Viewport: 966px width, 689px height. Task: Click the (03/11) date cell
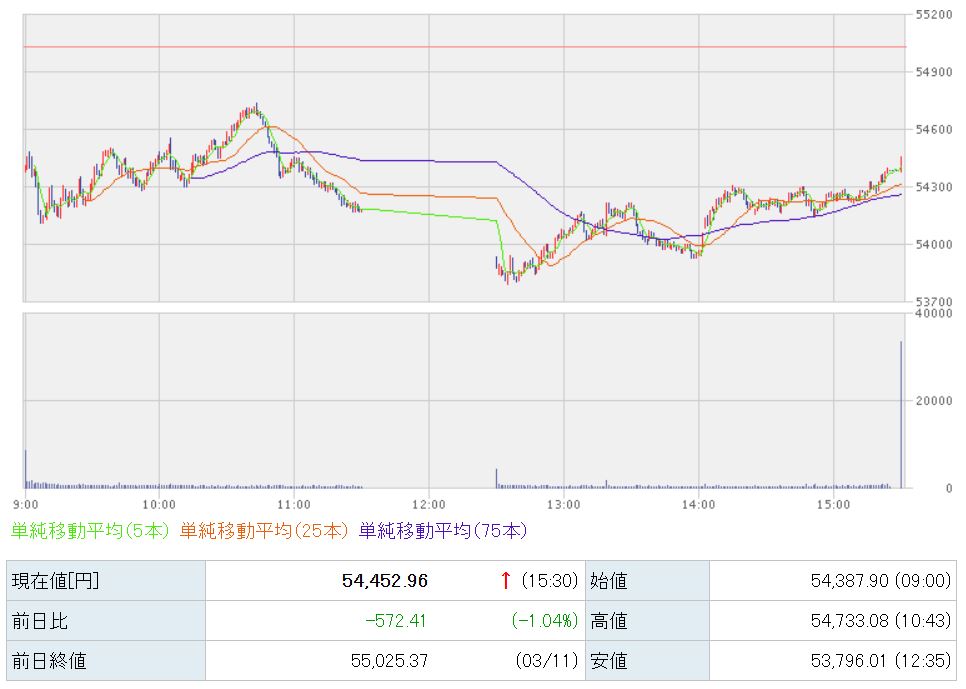tap(548, 661)
